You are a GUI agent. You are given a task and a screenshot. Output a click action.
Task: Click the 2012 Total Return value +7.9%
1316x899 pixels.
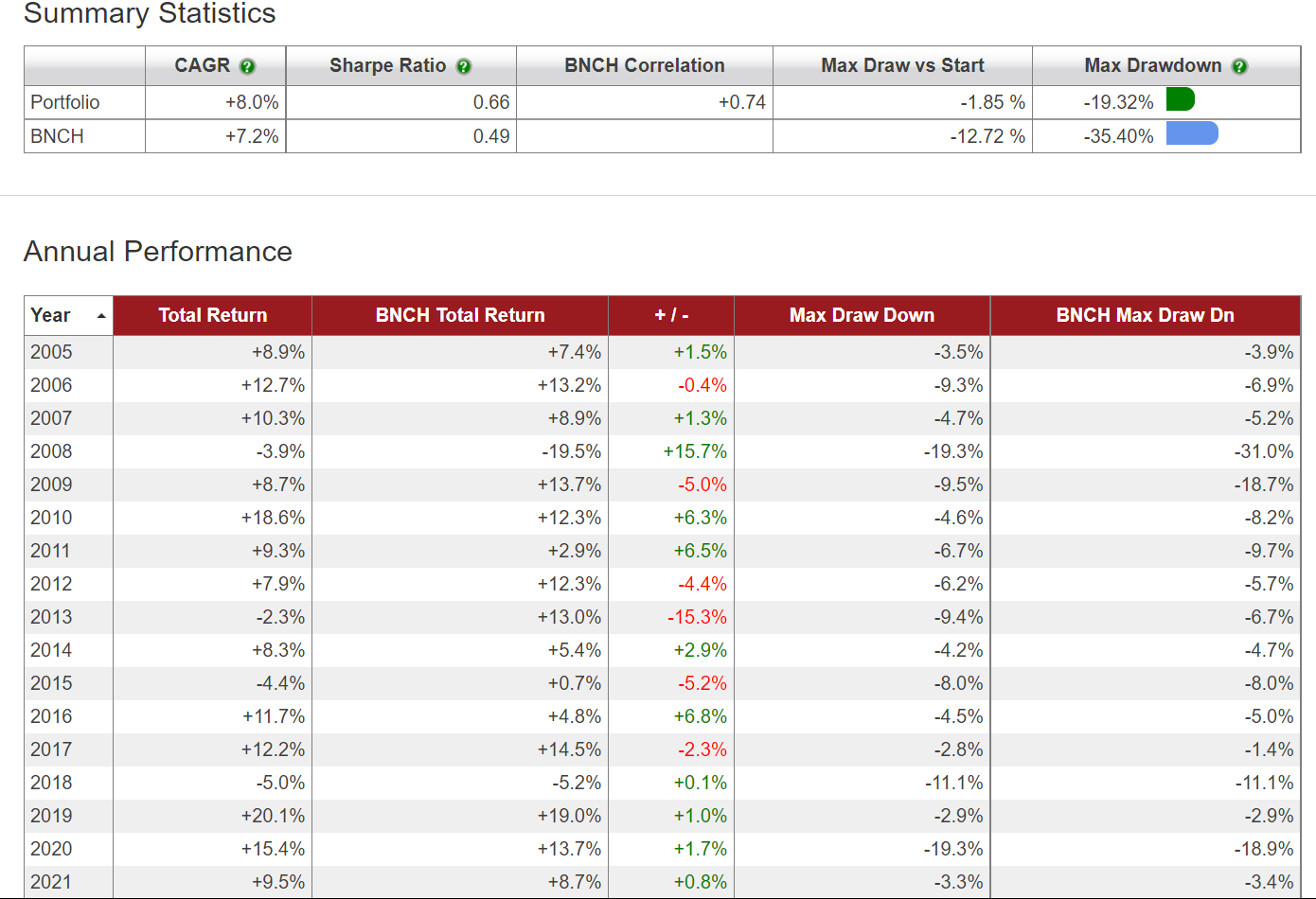(x=278, y=584)
